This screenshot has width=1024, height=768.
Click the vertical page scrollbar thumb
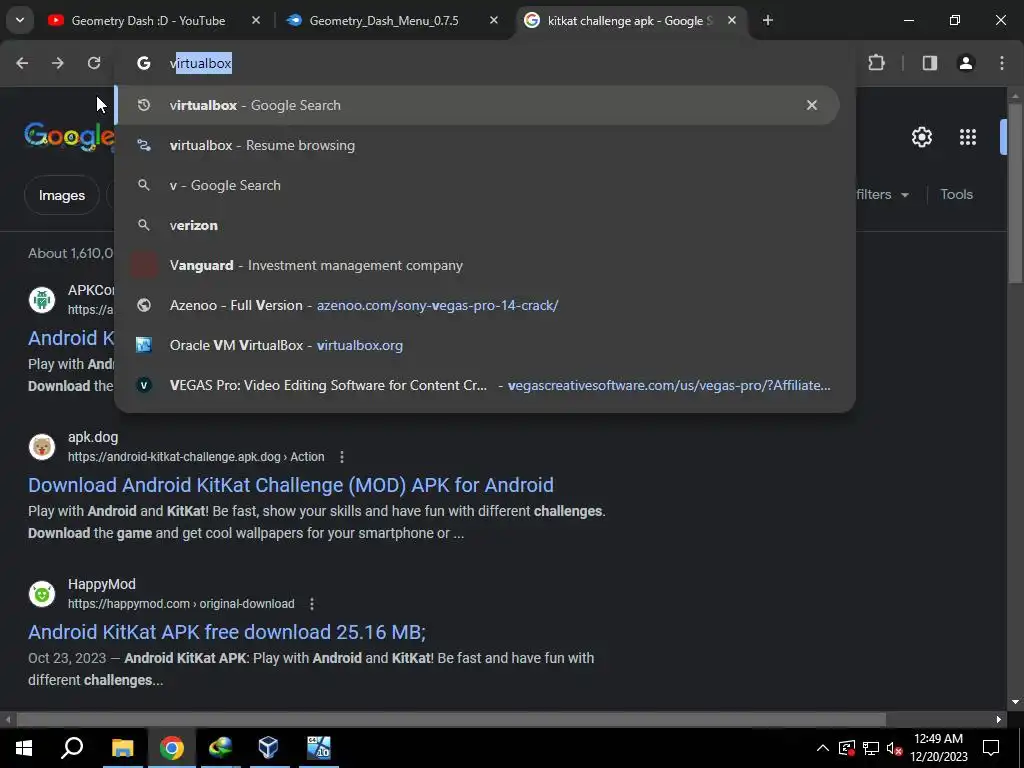[1015, 193]
